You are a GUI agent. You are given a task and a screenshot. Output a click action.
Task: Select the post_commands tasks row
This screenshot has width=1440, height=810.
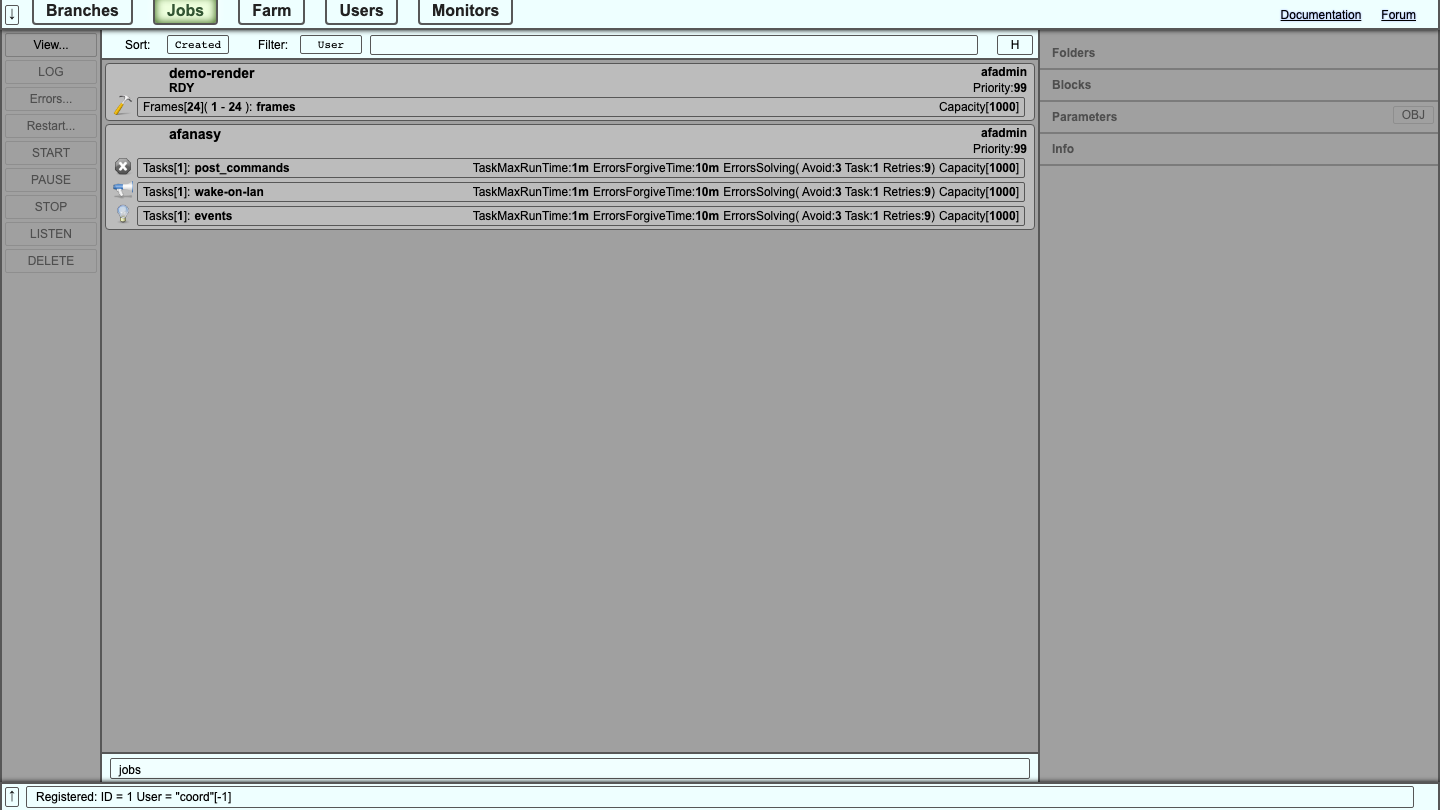point(581,168)
